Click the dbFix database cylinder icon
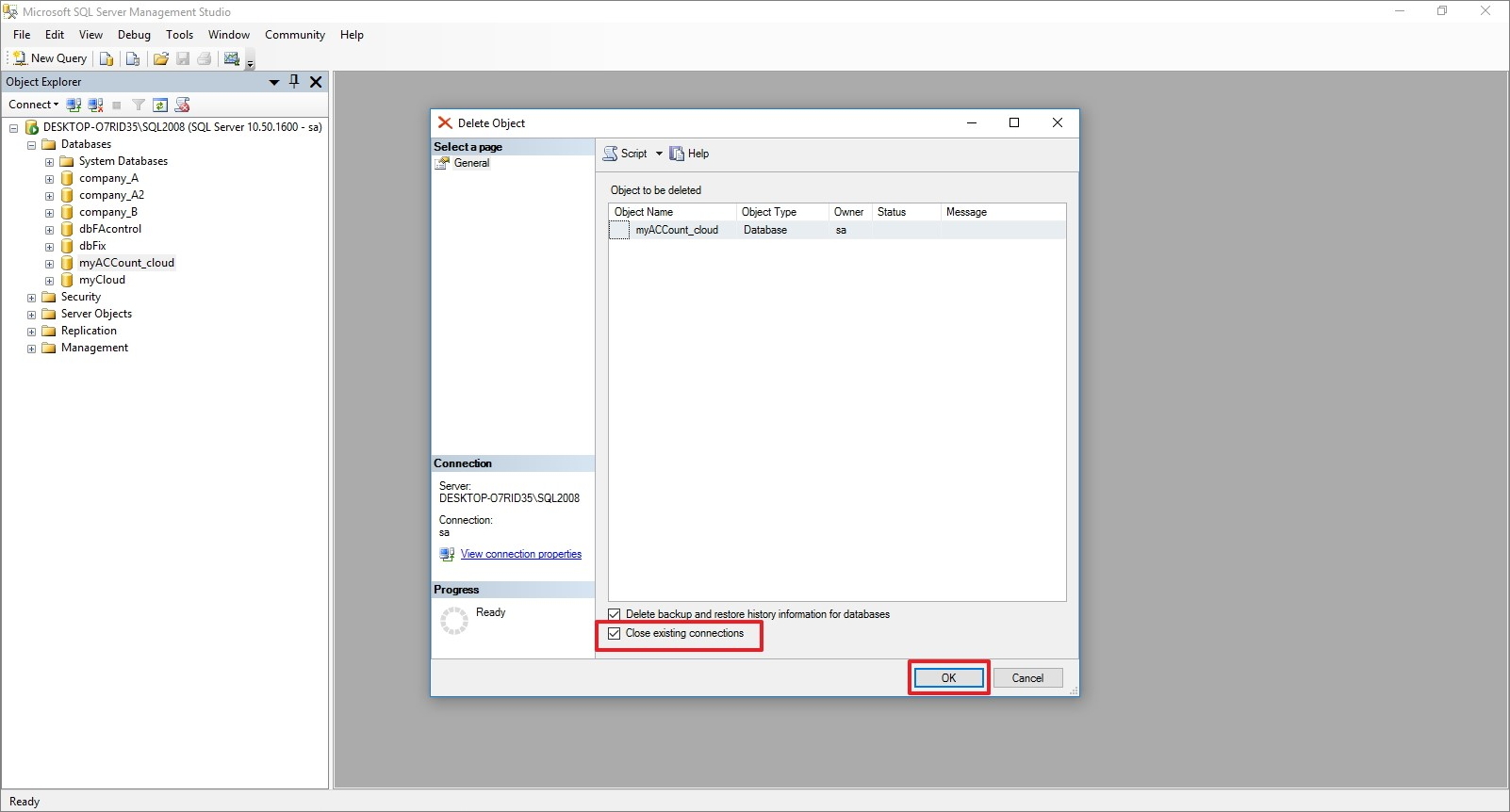The image size is (1510, 812). point(67,246)
